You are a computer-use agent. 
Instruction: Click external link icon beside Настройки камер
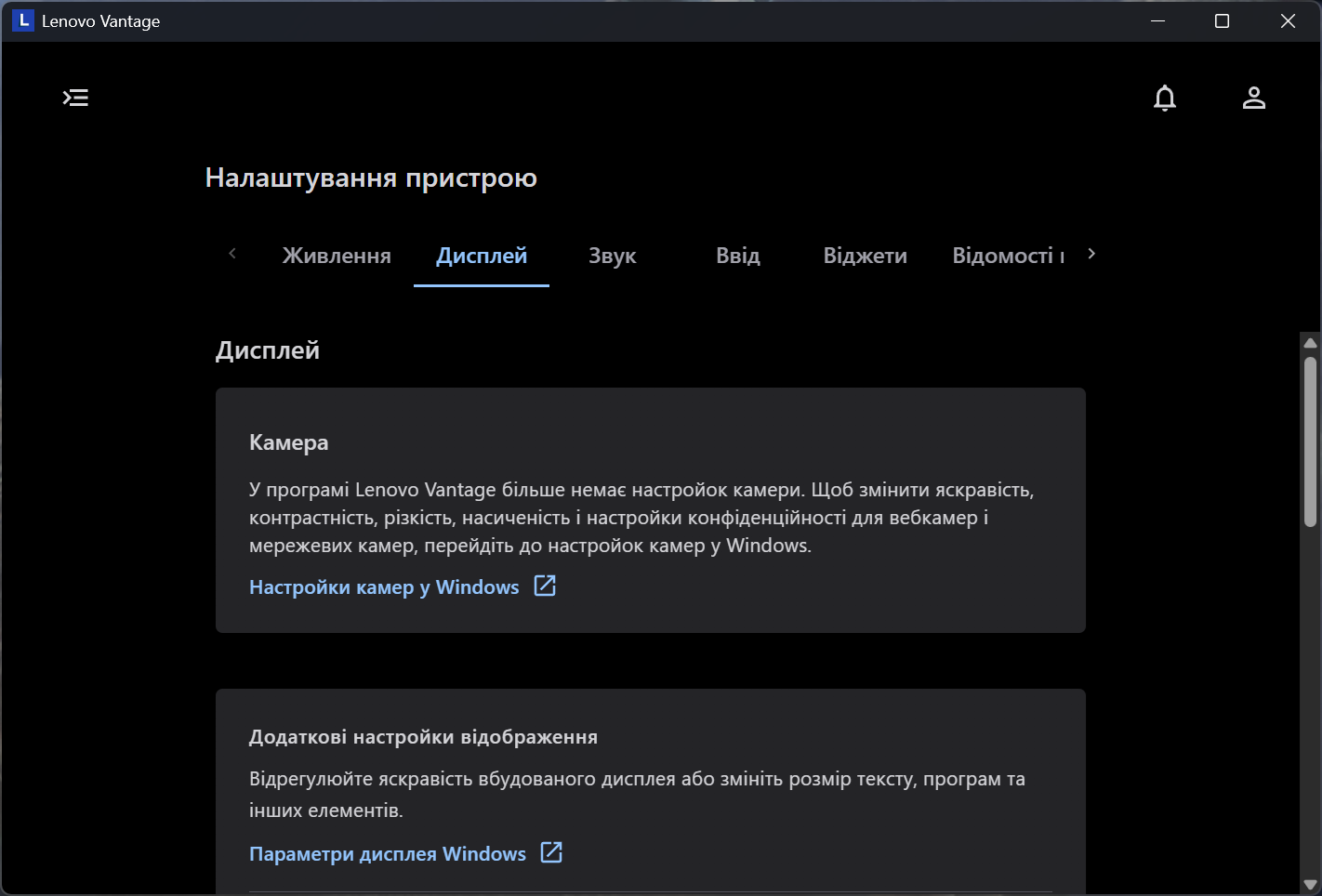coord(545,586)
